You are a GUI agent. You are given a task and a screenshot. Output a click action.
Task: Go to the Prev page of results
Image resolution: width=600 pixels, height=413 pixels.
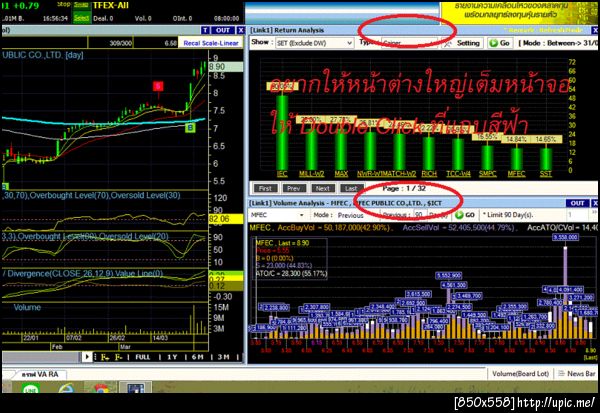tap(293, 188)
